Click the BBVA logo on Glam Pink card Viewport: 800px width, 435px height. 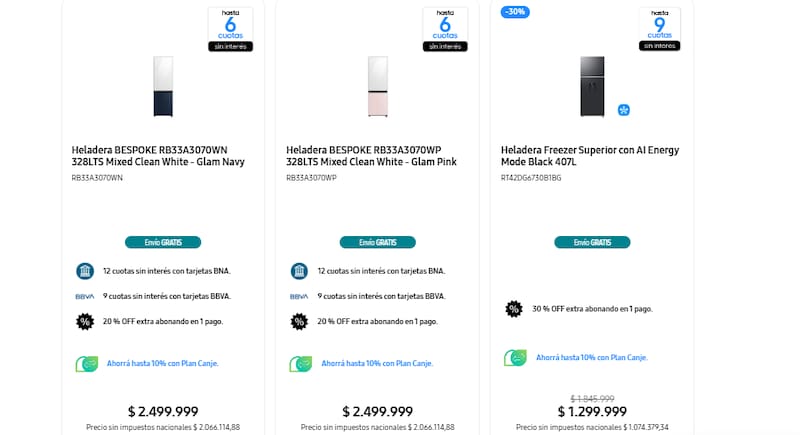tap(299, 296)
